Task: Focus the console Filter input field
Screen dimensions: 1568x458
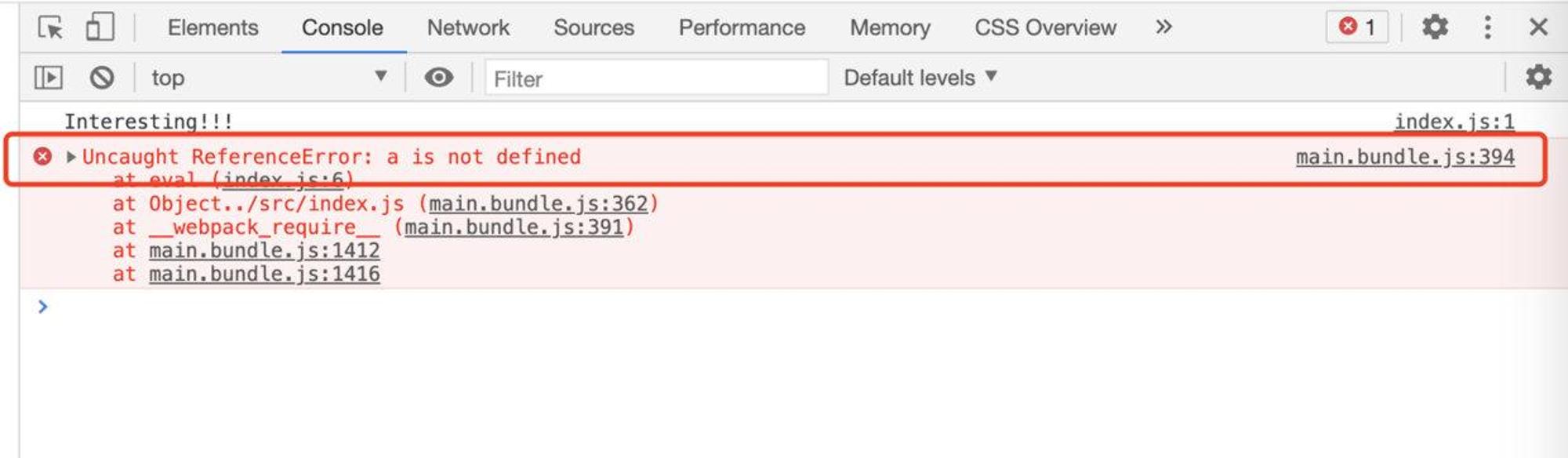Action: (656, 78)
